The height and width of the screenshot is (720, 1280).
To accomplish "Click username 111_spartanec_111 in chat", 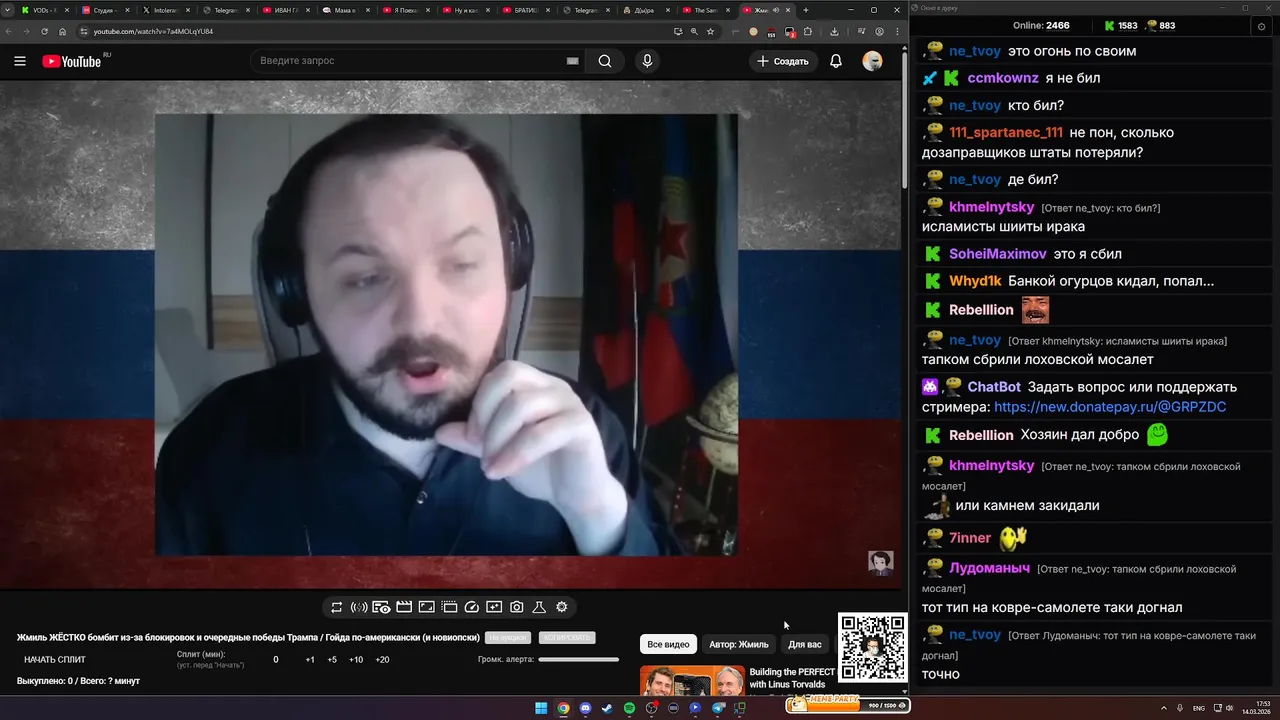I will 1006,132.
